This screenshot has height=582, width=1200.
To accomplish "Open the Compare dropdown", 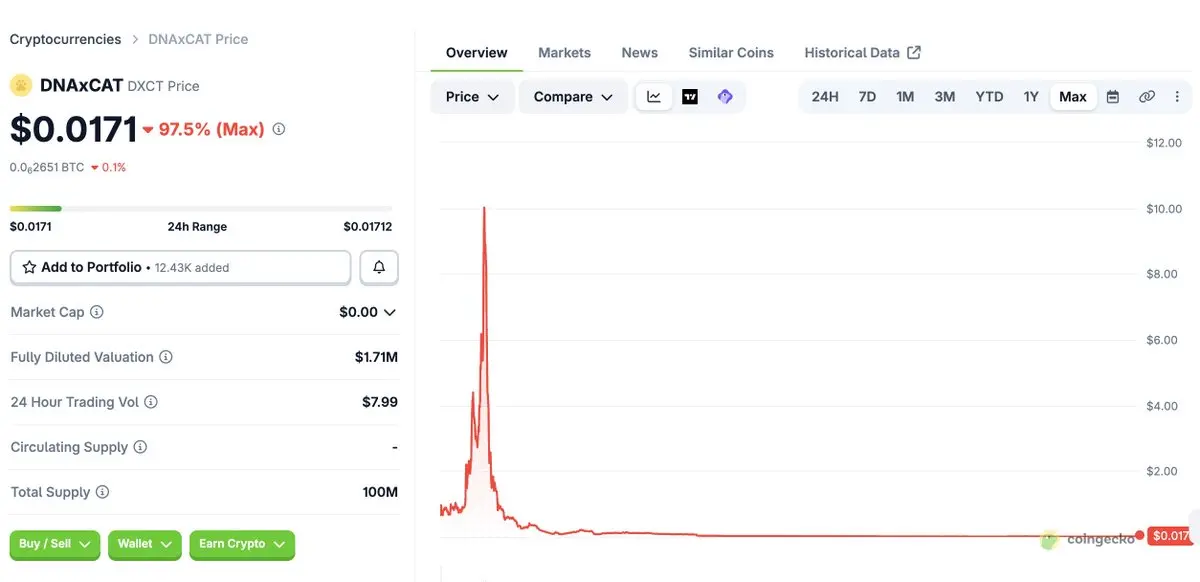I will click(573, 97).
